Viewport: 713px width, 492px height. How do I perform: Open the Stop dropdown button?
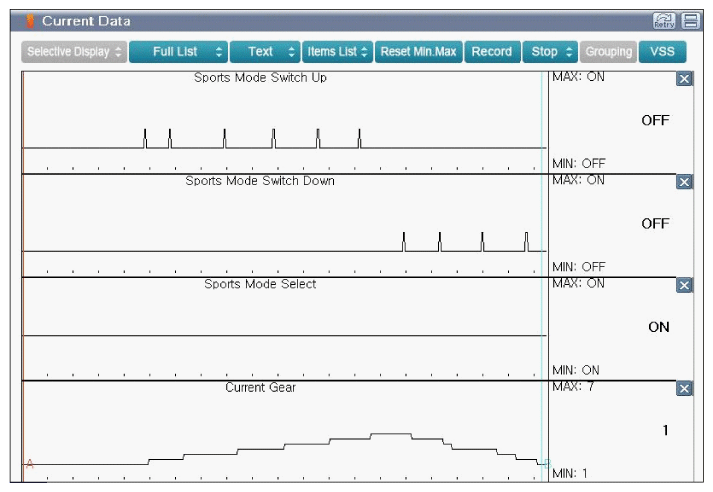[550, 52]
